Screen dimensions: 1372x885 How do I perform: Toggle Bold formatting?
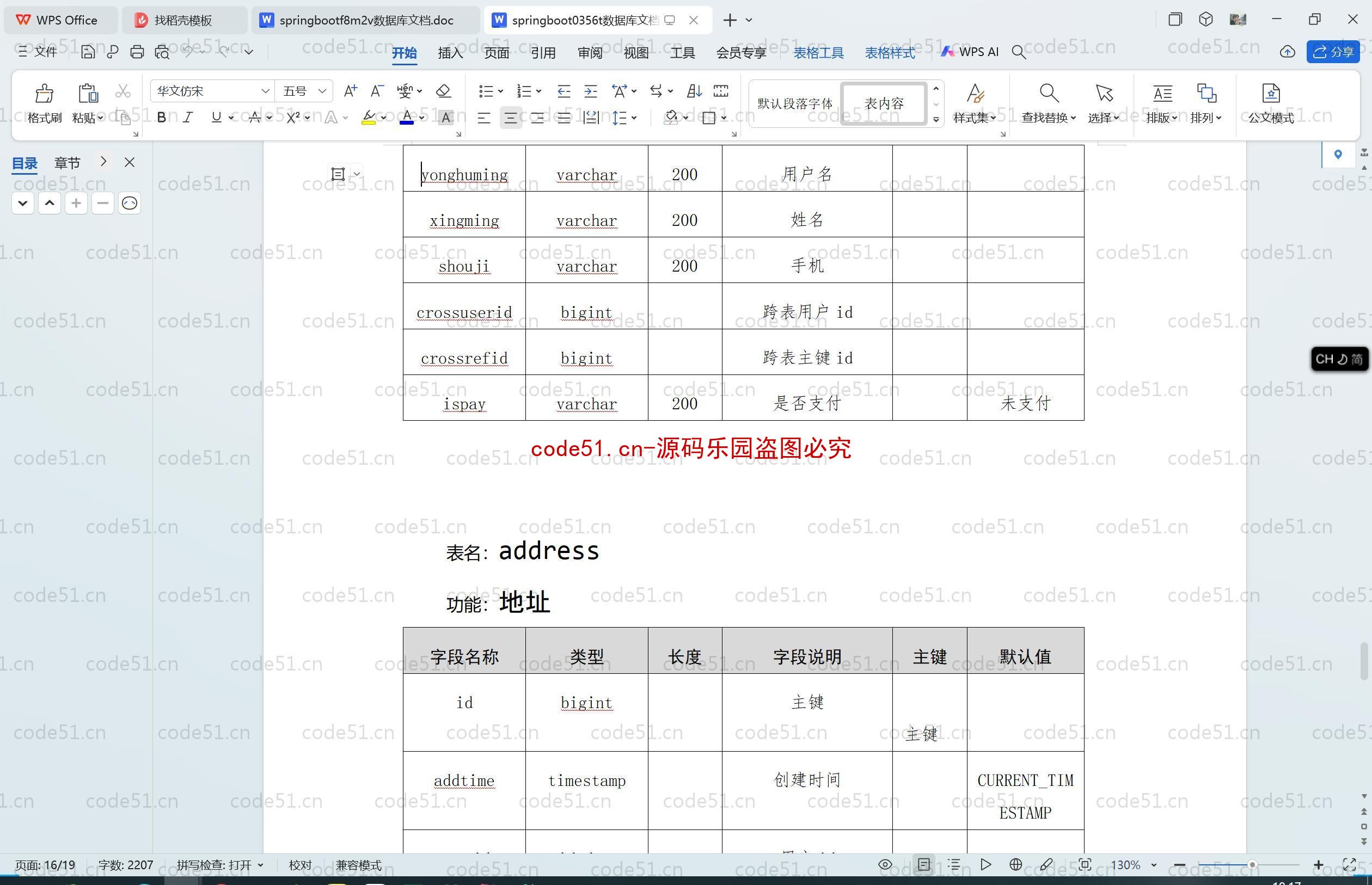(162, 118)
